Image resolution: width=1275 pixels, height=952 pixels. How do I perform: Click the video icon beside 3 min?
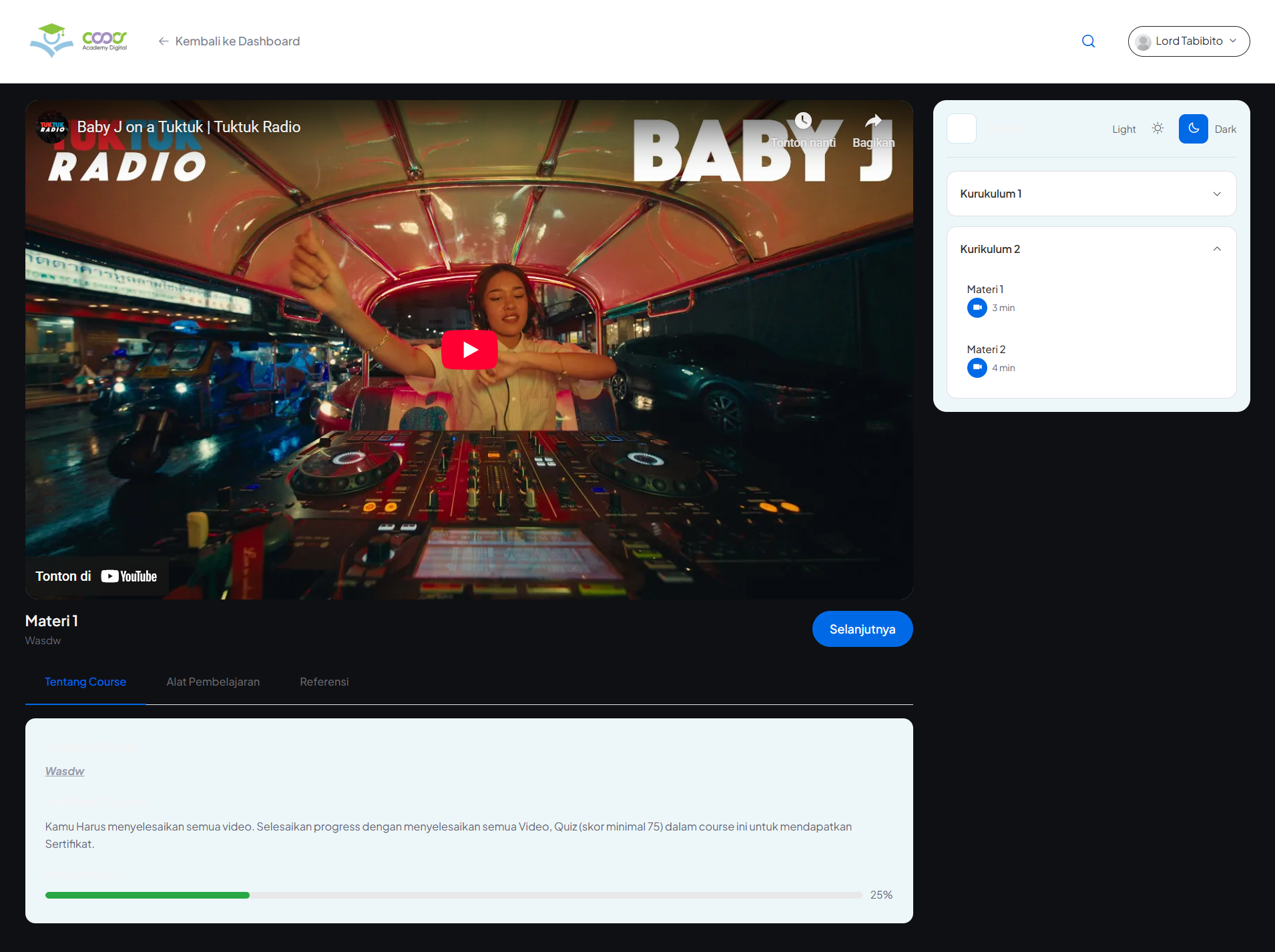click(977, 308)
